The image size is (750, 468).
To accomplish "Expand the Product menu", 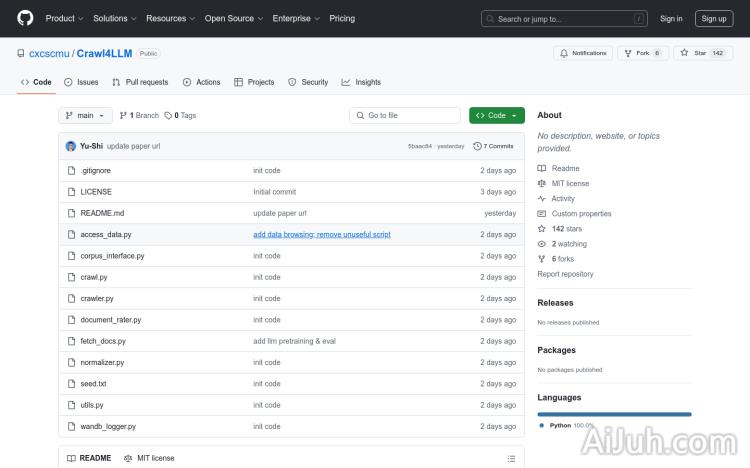I will (x=64, y=18).
